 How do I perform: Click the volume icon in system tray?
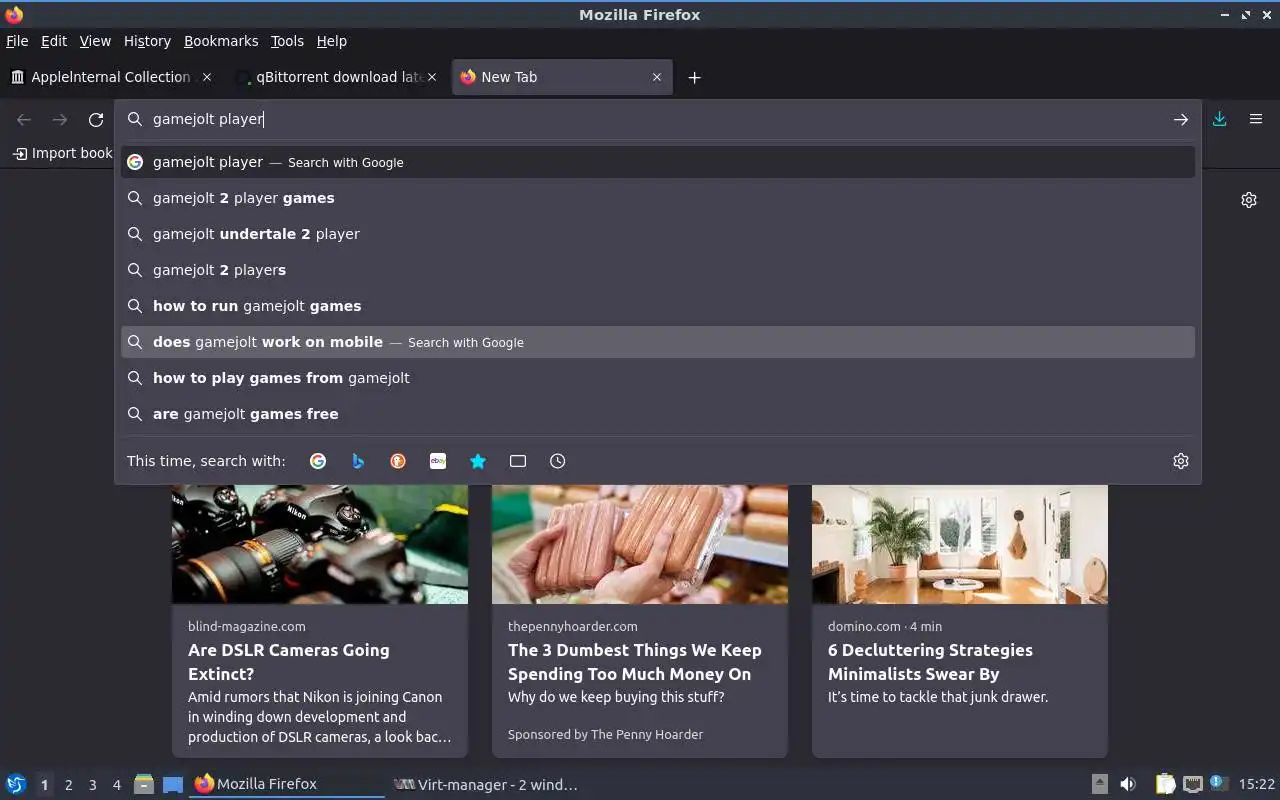(1128, 784)
